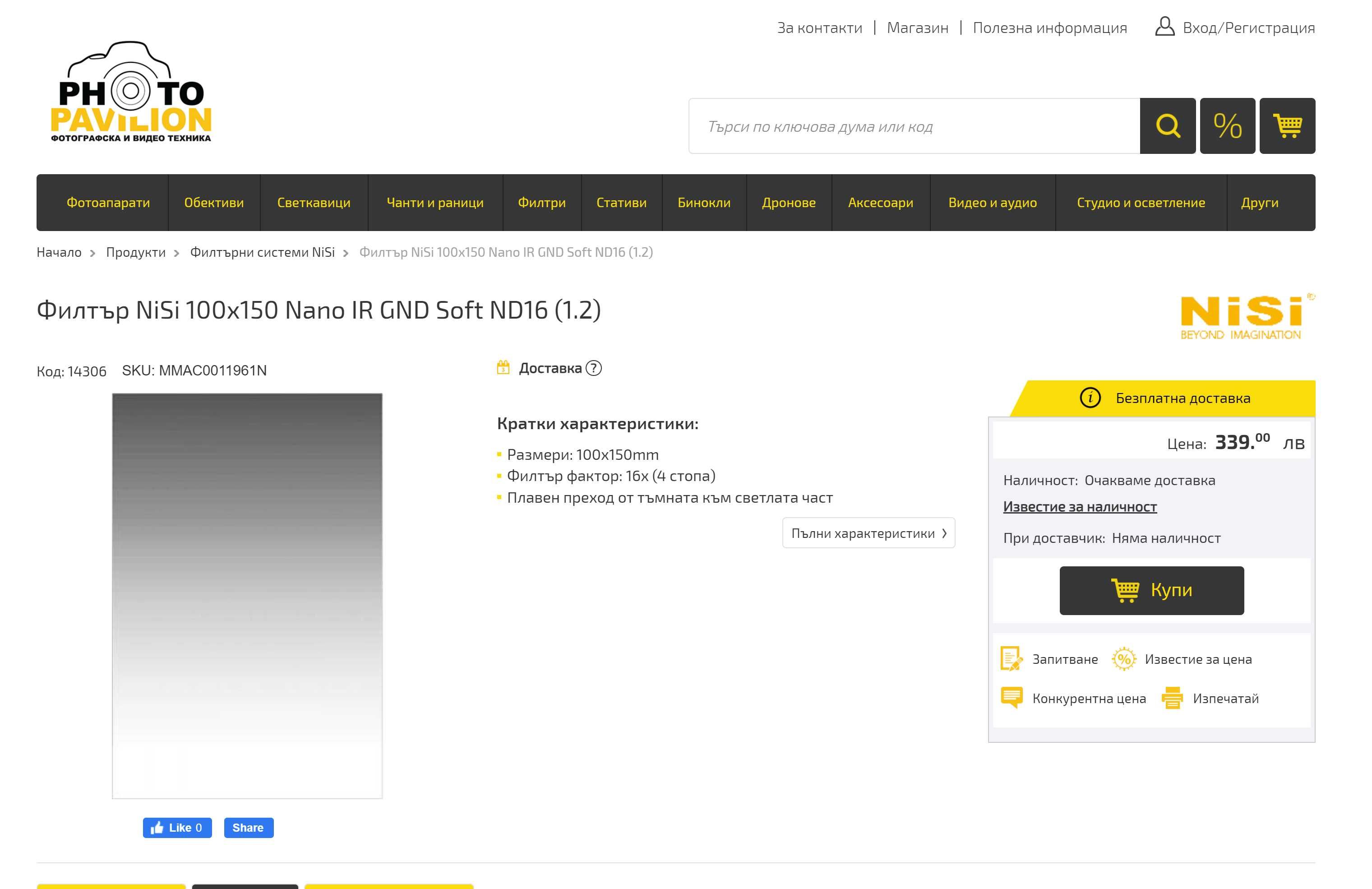This screenshot has width=1372, height=889.
Task: Open the Магазин link
Action: click(917, 28)
